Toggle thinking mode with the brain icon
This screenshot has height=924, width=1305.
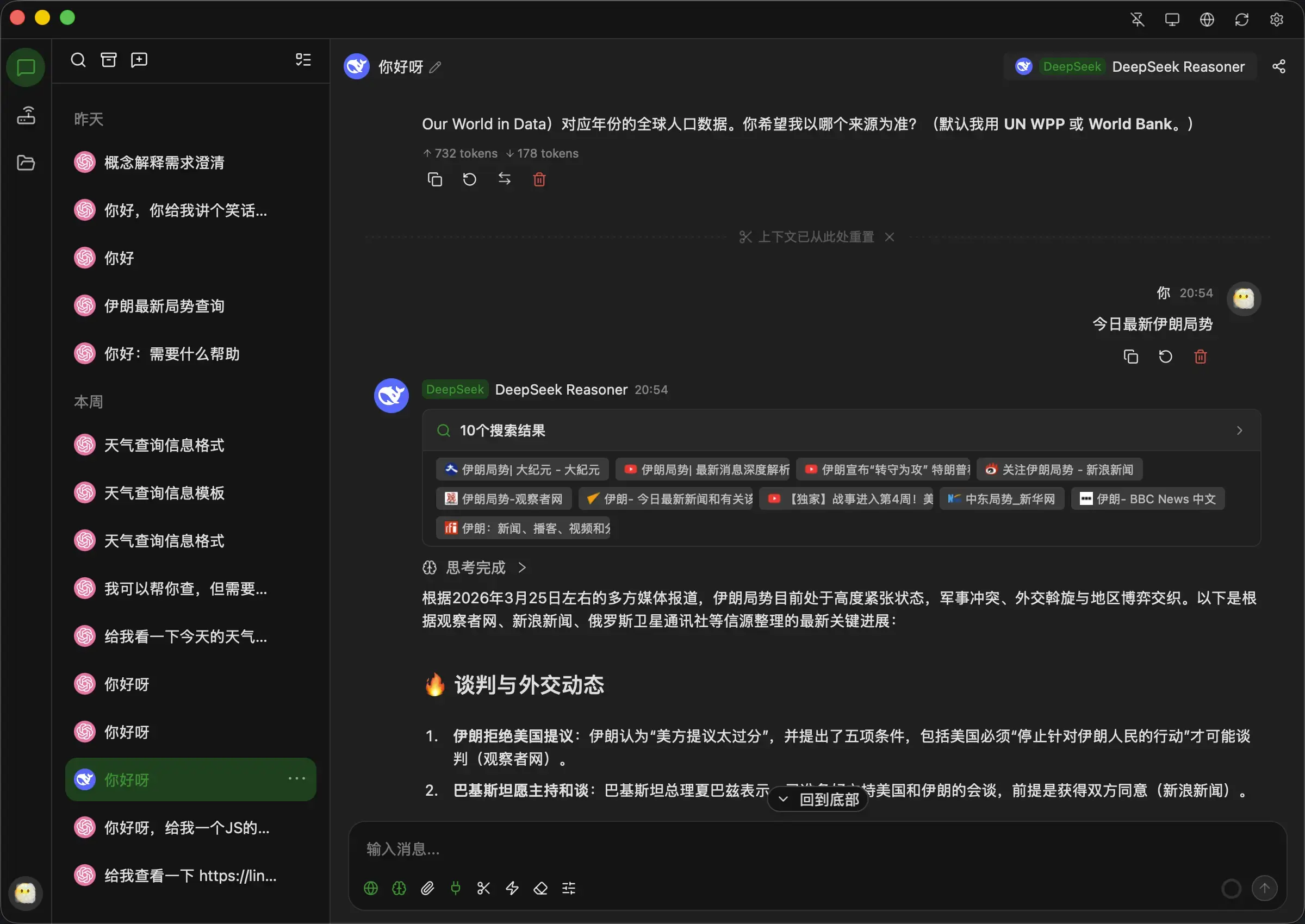(x=399, y=888)
